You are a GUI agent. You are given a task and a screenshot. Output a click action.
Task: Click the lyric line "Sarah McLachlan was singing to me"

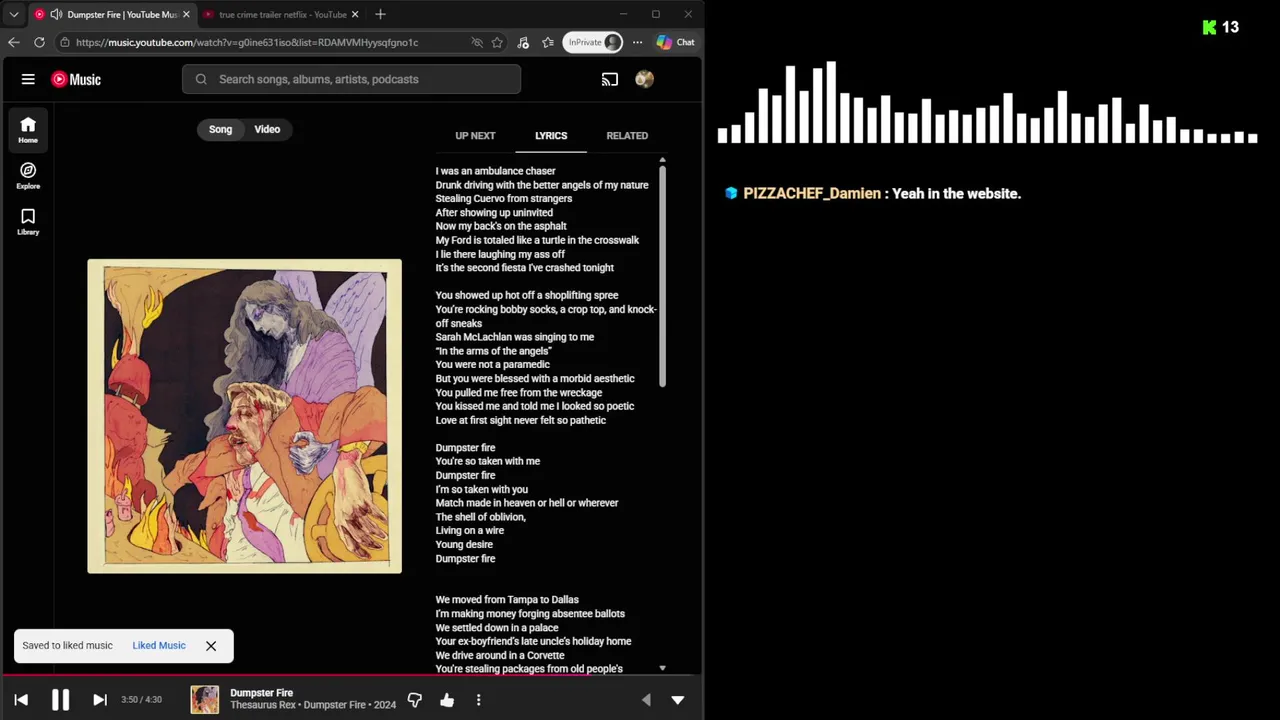515,337
